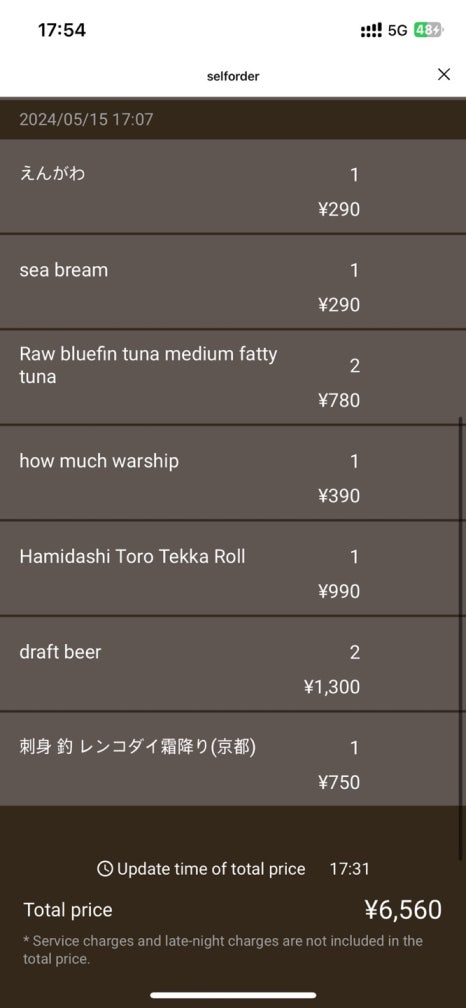
Task: Tap the draft beer ¥1,300 price
Action: (332, 687)
